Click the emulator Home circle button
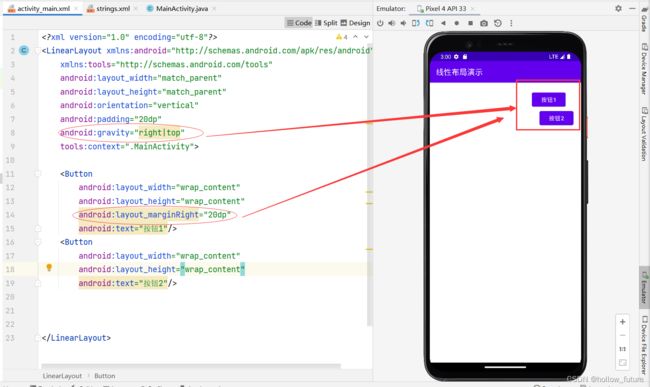 (457, 23)
